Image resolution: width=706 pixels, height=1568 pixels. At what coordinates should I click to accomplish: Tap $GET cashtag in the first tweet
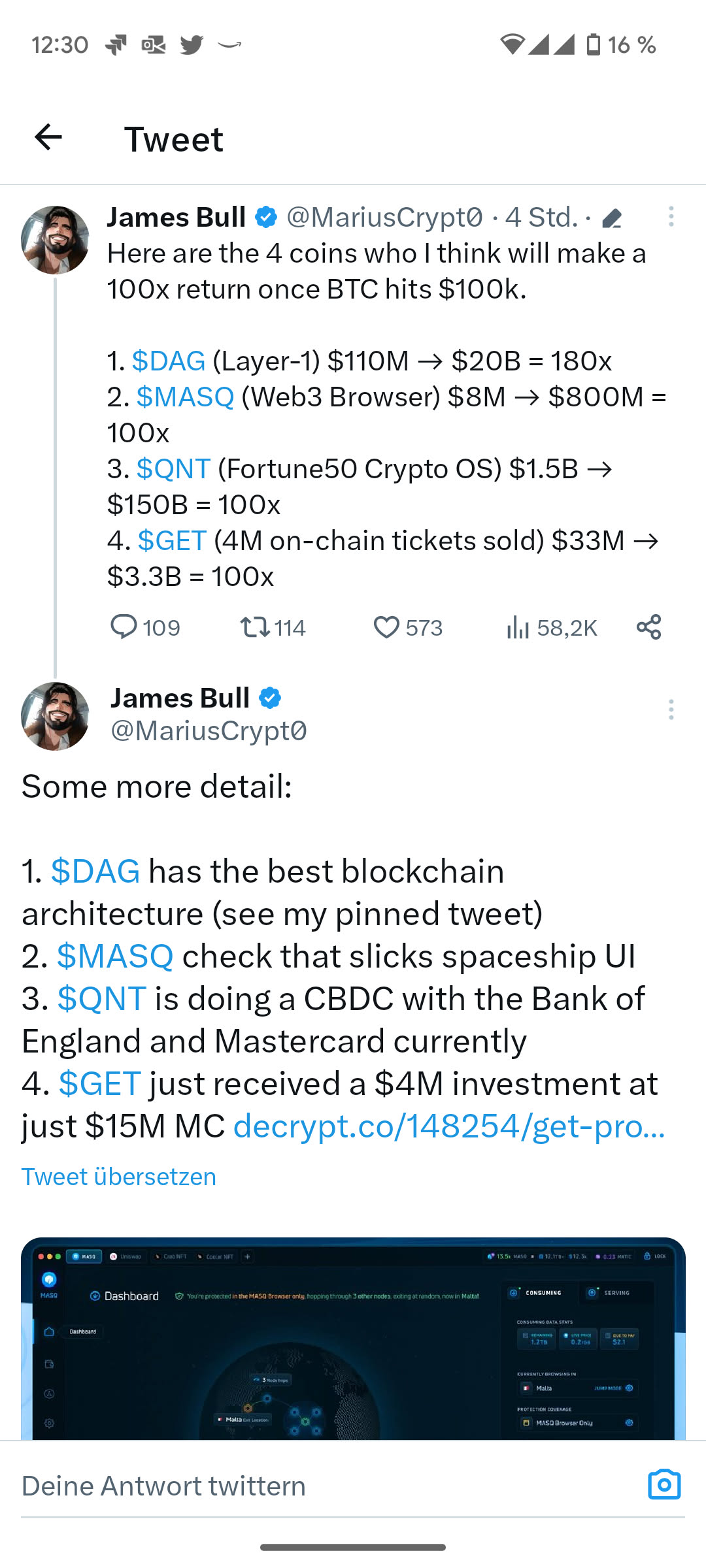coord(172,541)
